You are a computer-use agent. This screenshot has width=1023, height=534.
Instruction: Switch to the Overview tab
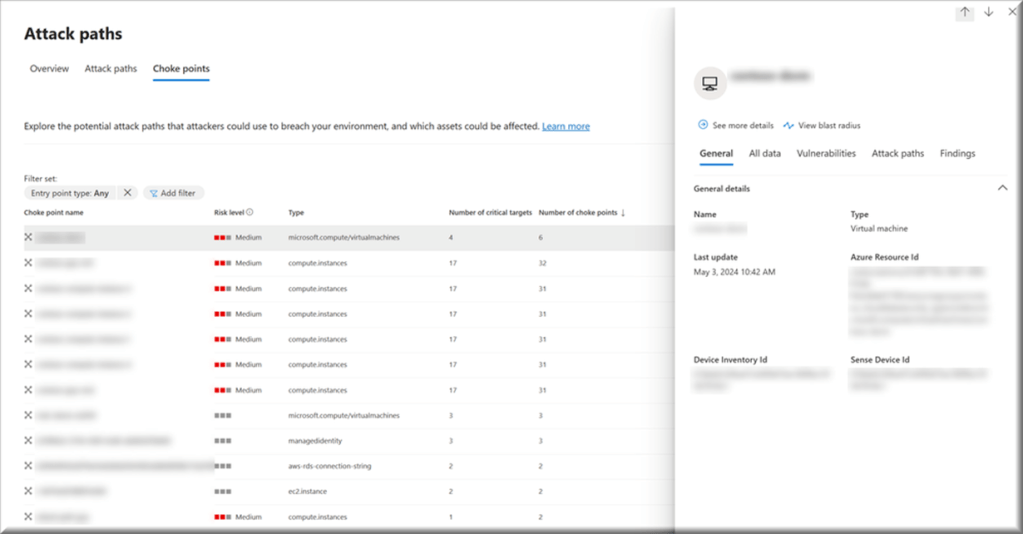tap(49, 69)
